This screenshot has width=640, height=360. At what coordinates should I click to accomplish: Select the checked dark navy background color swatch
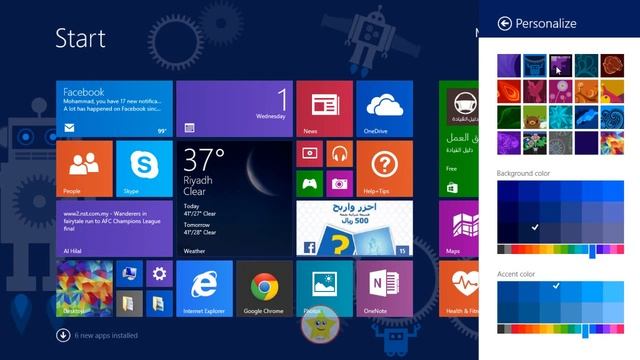click(529, 233)
